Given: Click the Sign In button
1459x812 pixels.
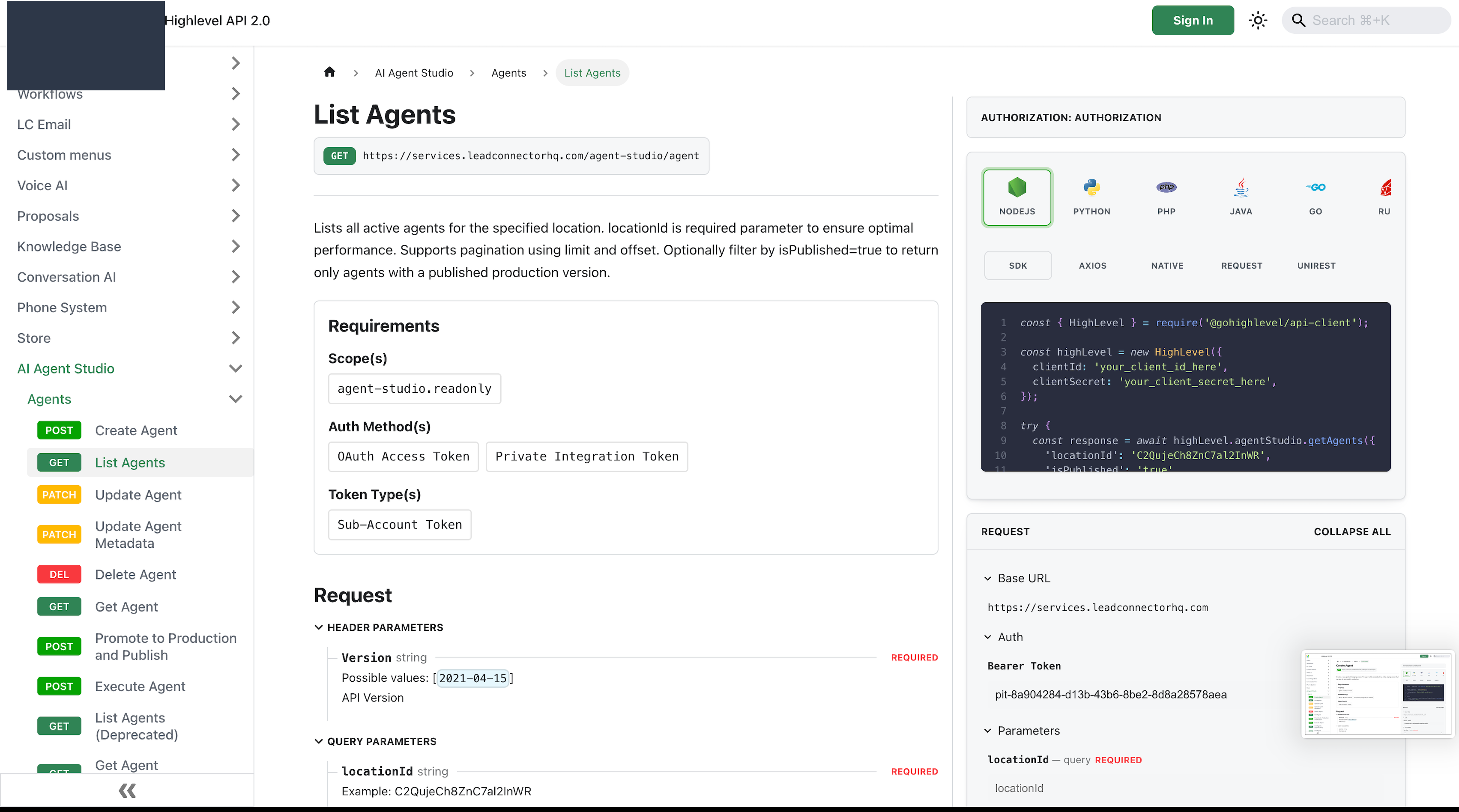Looking at the screenshot, I should point(1193,21).
